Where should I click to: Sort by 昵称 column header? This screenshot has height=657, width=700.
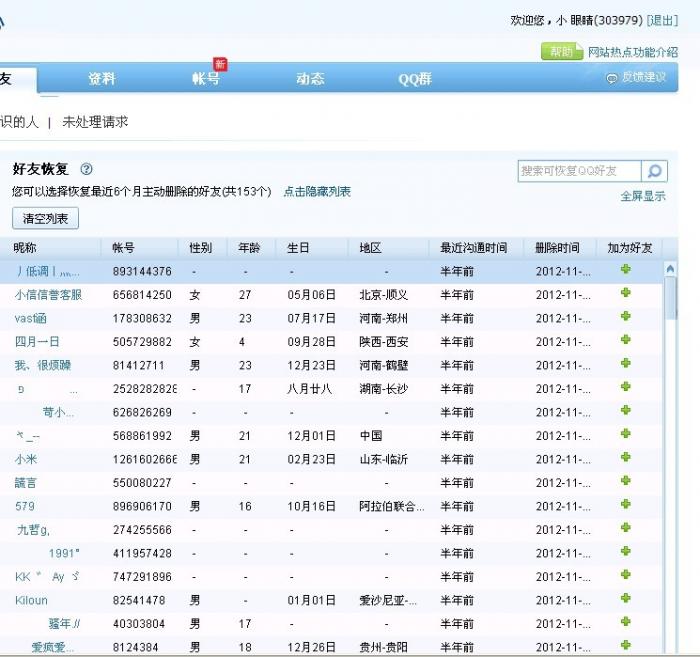(x=25, y=248)
